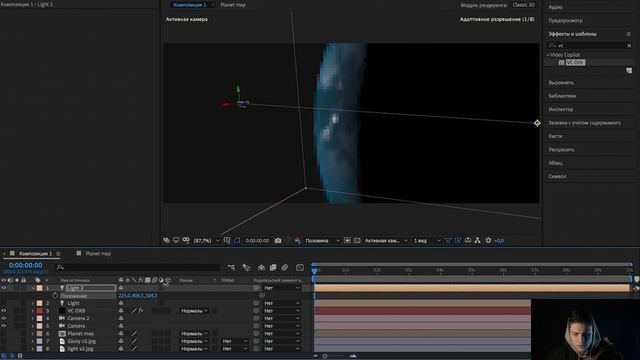
Task: Show the Glosy v2.jpg layer visibility box
Action: (x=4, y=341)
